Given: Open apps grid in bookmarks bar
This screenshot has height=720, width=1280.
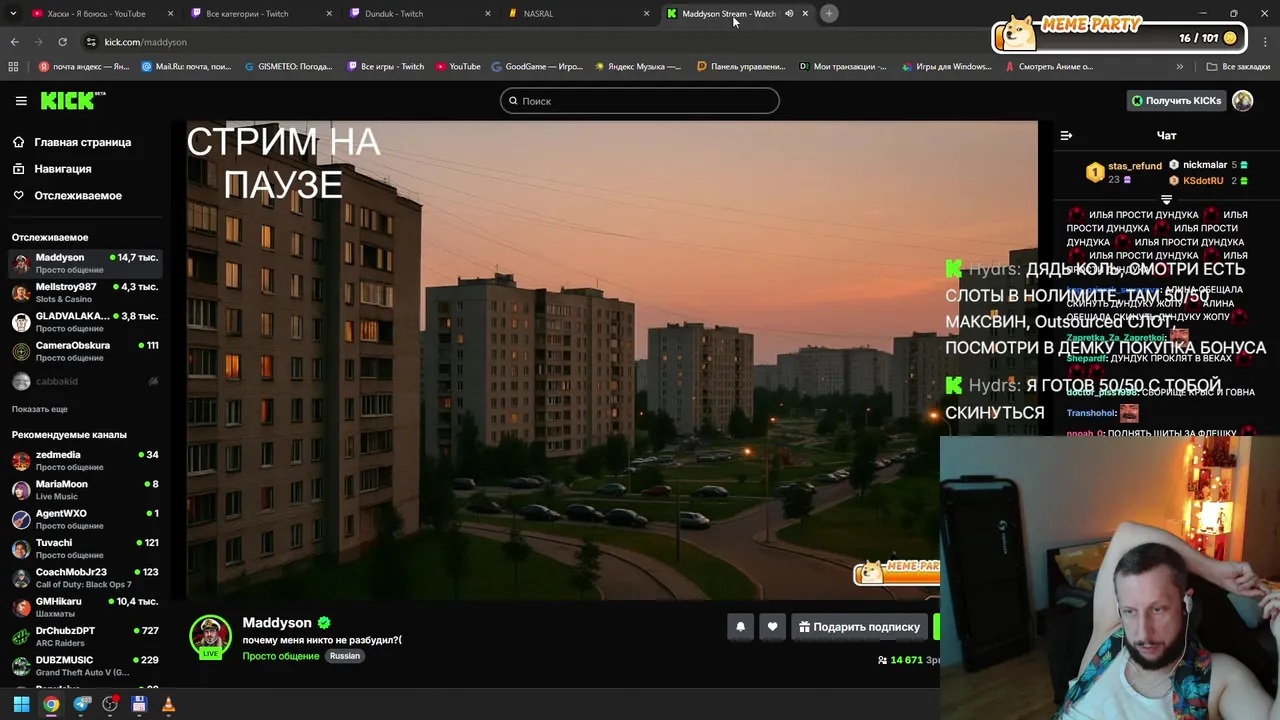Looking at the screenshot, I should tap(13, 67).
